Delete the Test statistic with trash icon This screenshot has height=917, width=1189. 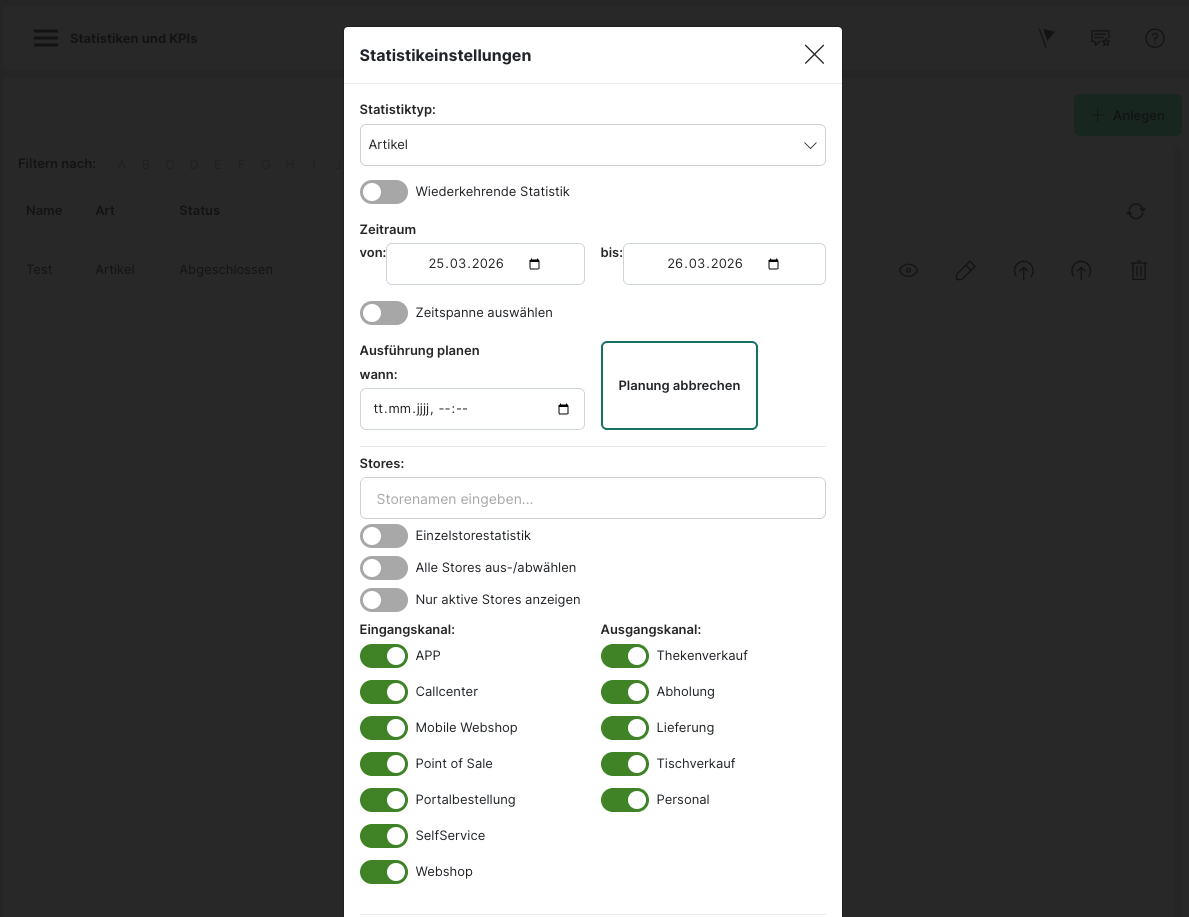[1139, 270]
